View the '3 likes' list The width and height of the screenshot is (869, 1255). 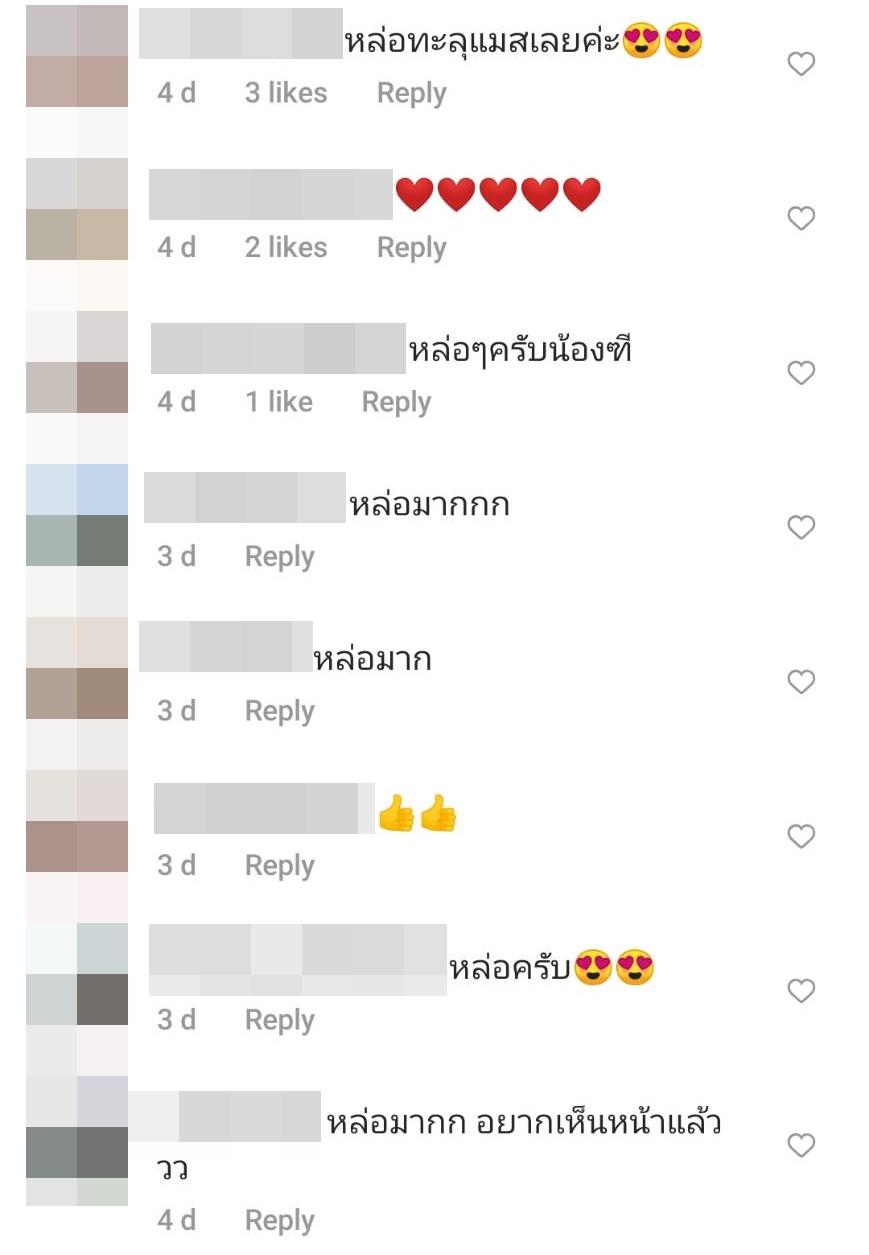[286, 93]
